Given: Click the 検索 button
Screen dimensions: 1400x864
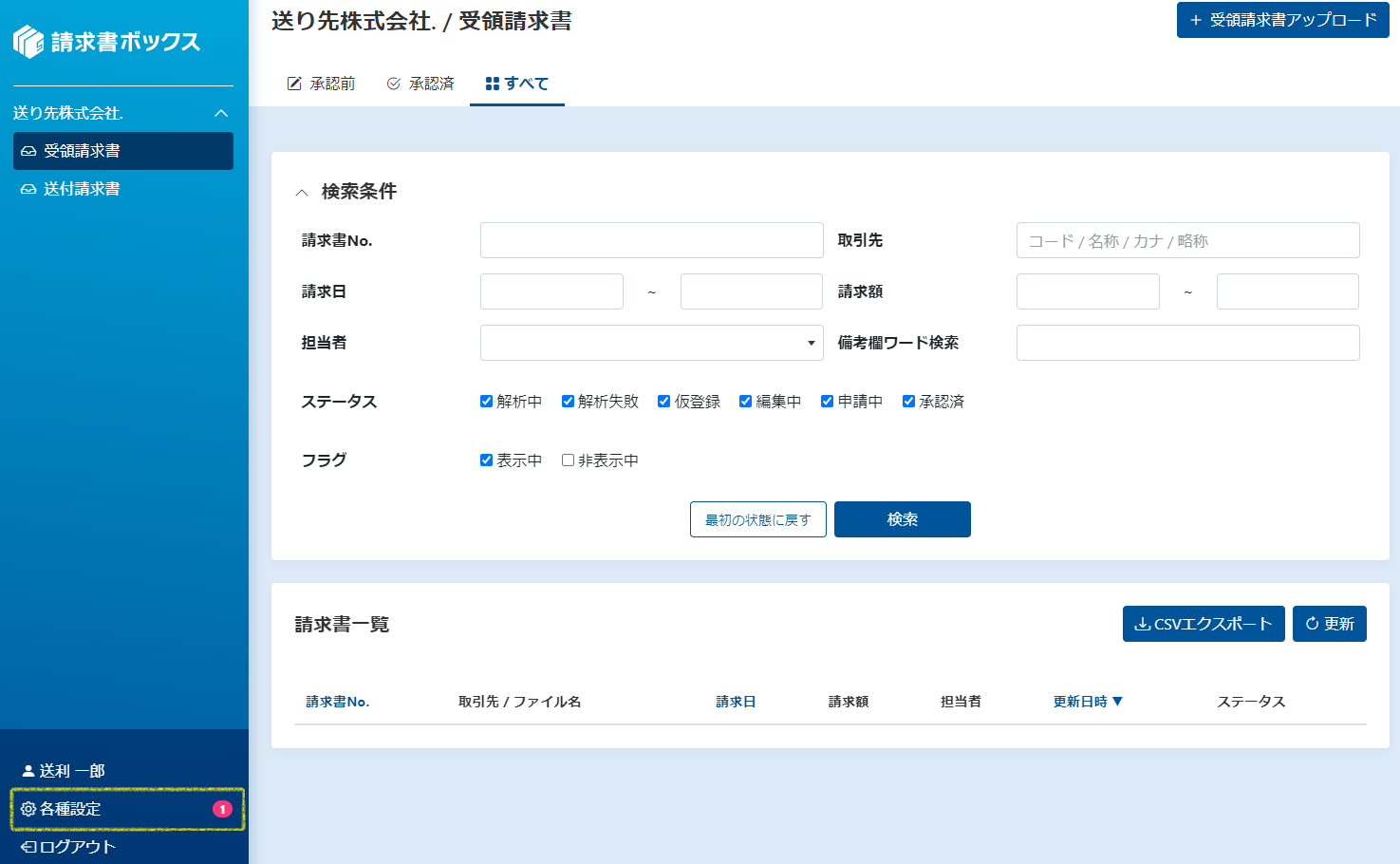Looking at the screenshot, I should (903, 519).
